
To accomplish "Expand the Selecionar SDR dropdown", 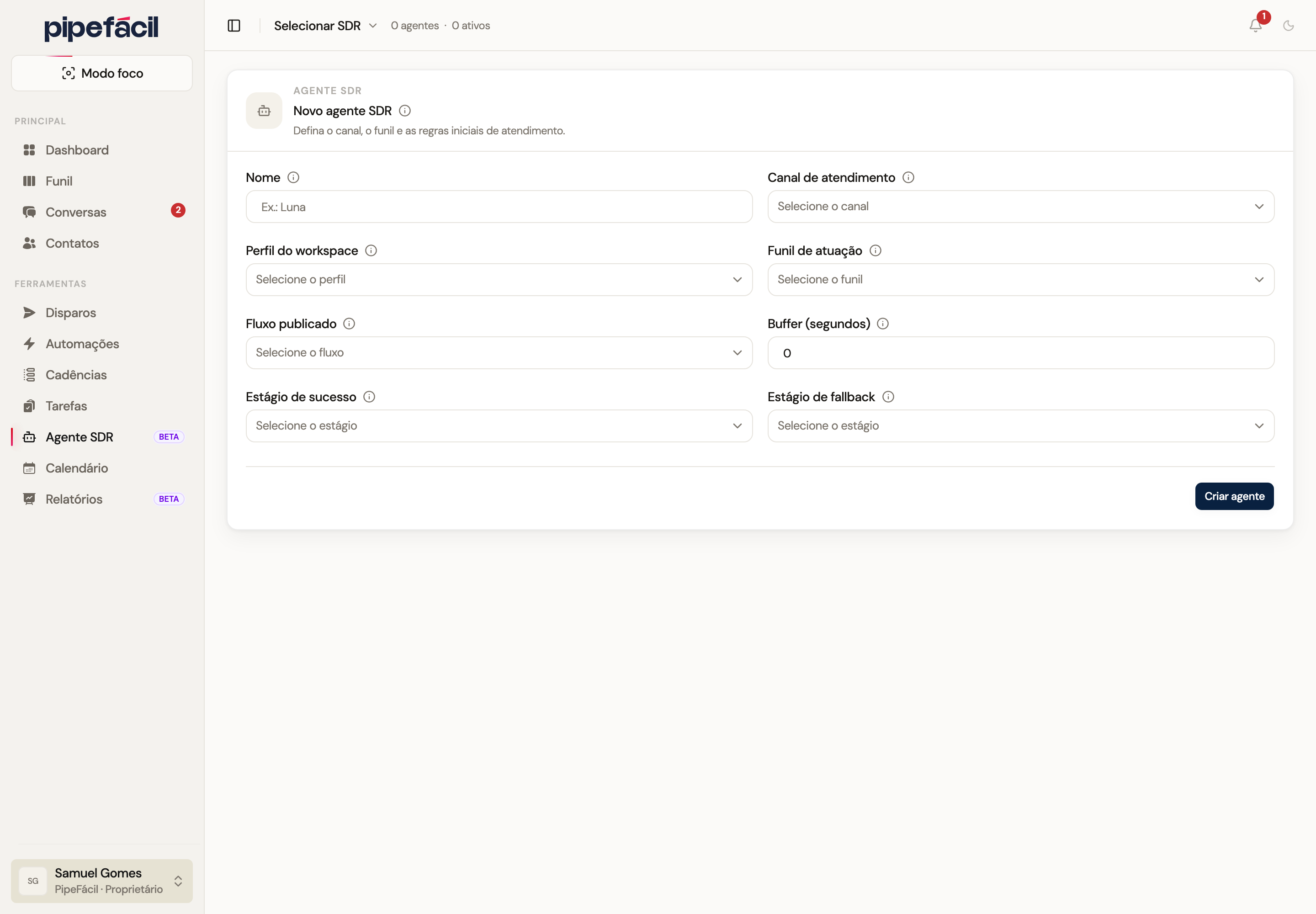I will point(325,26).
